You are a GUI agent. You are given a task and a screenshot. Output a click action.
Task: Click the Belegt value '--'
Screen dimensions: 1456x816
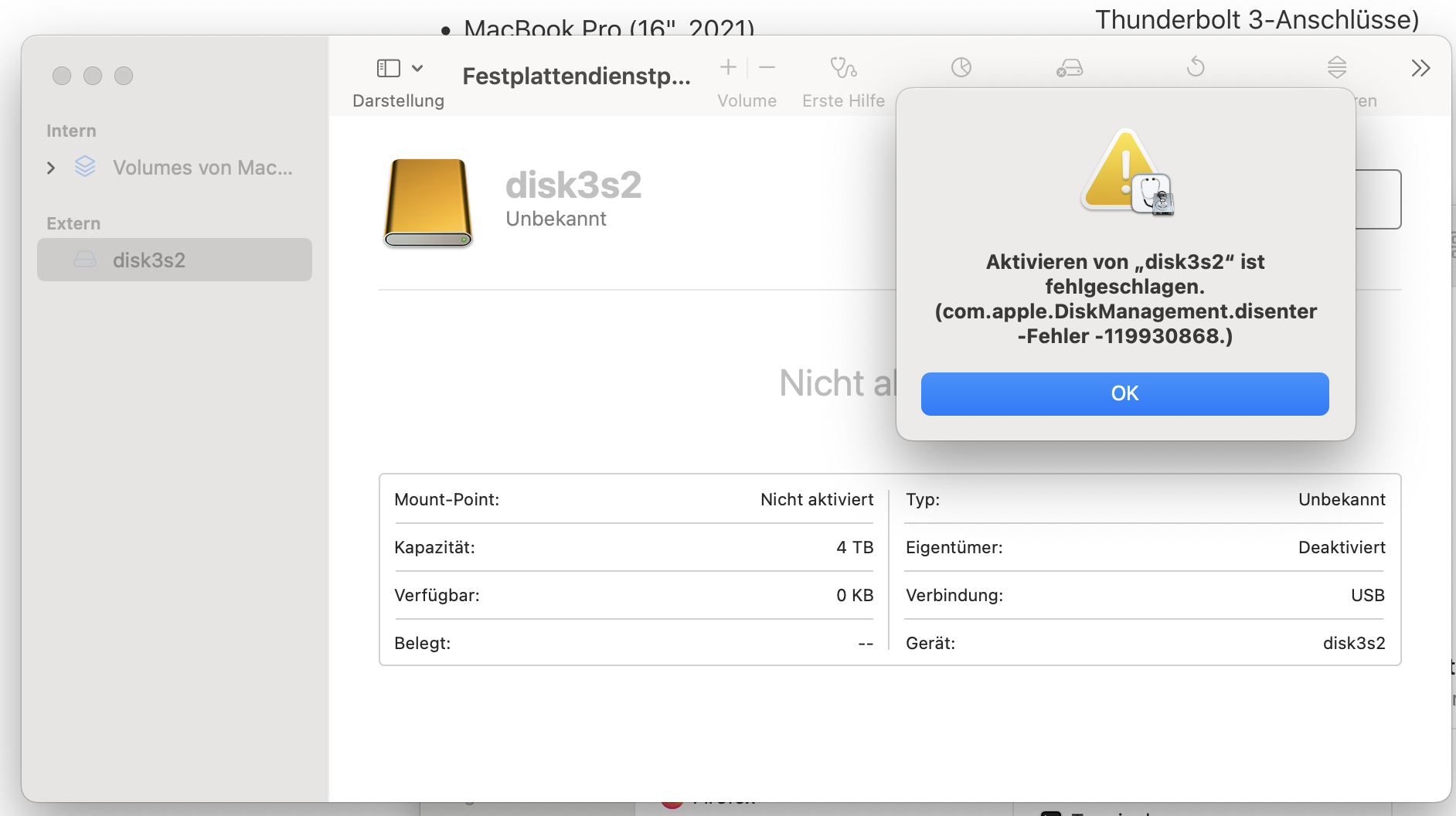[x=866, y=644]
